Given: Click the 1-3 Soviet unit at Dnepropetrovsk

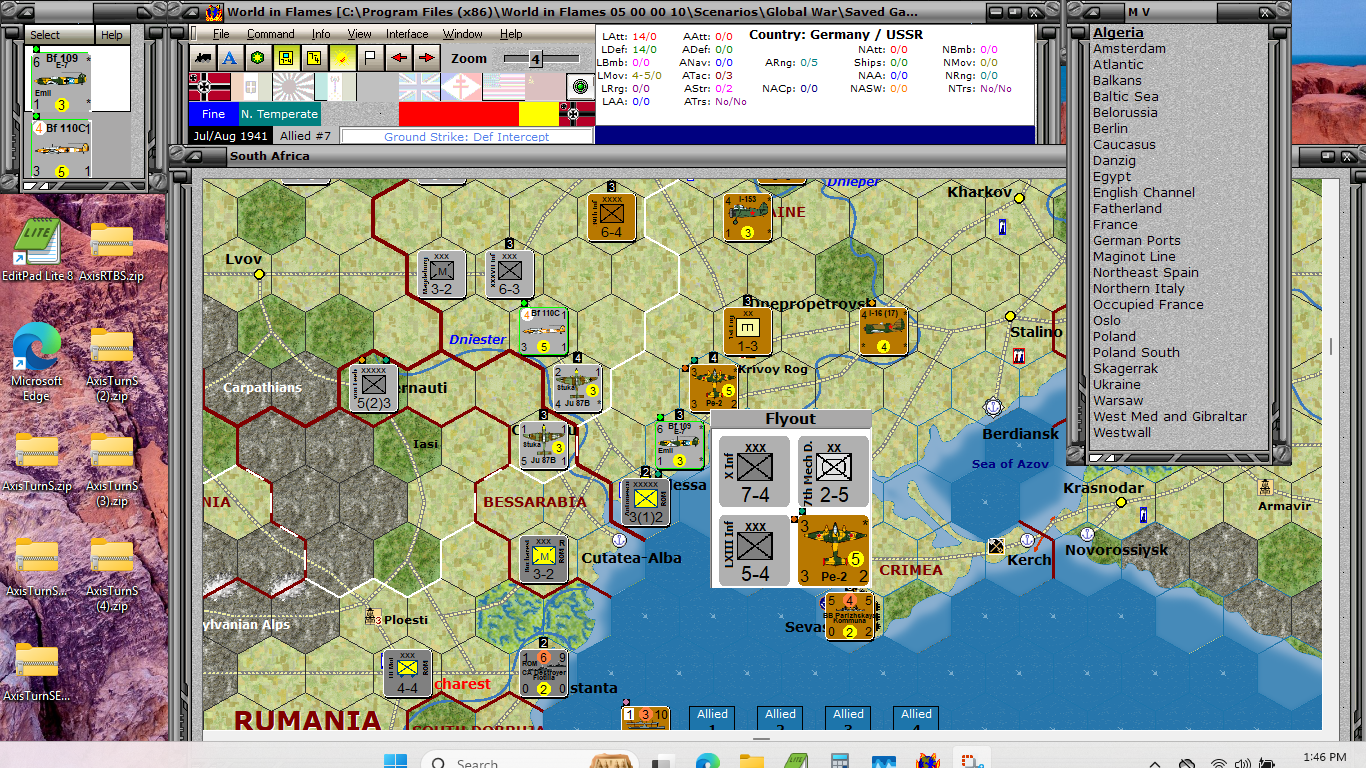Looking at the screenshot, I should click(x=748, y=331).
